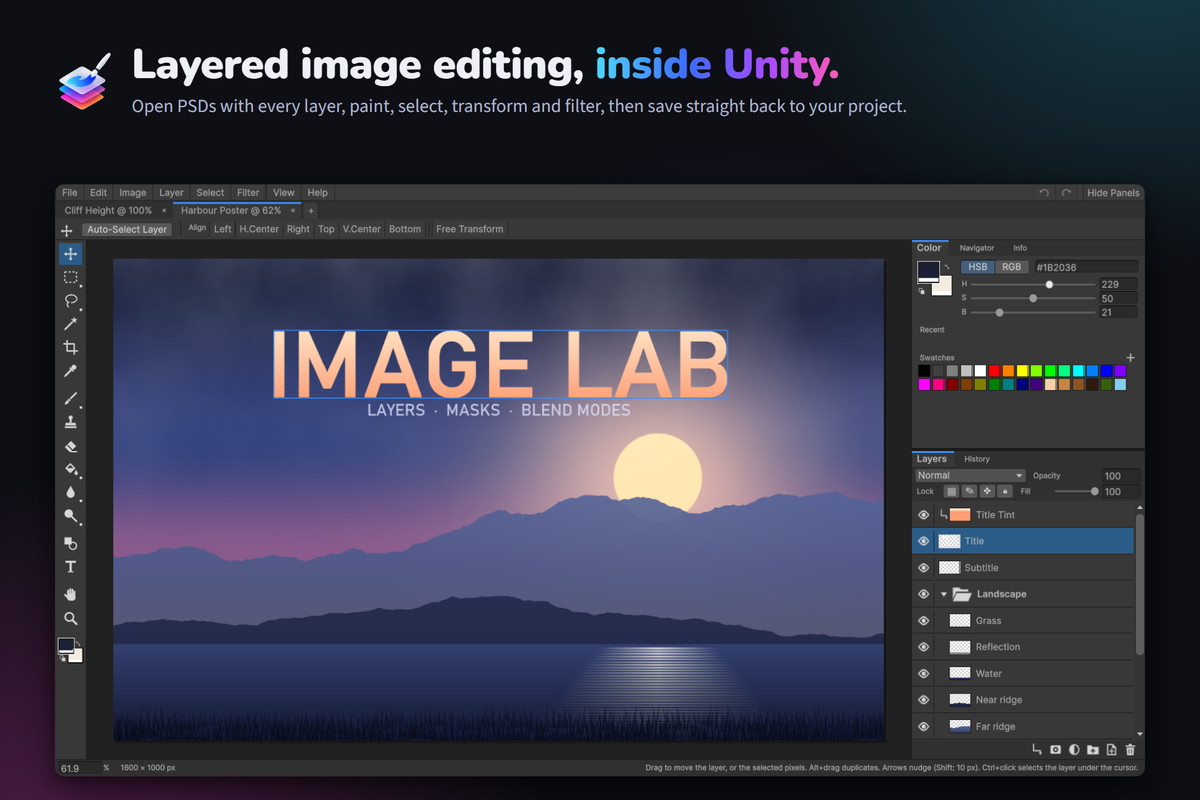1200x800 pixels.
Task: Create a new layer group folder
Action: 1093,749
